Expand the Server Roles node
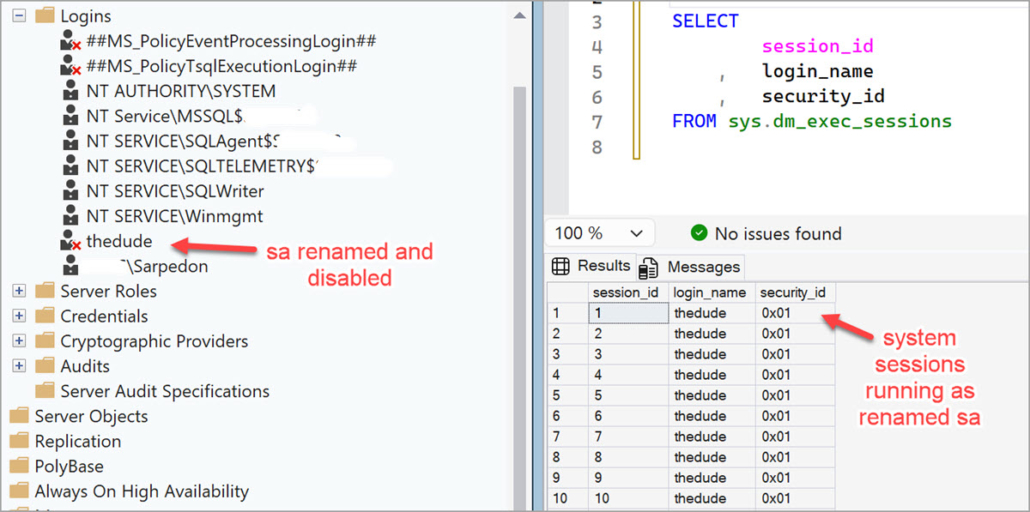1030x512 pixels. click(x=19, y=291)
